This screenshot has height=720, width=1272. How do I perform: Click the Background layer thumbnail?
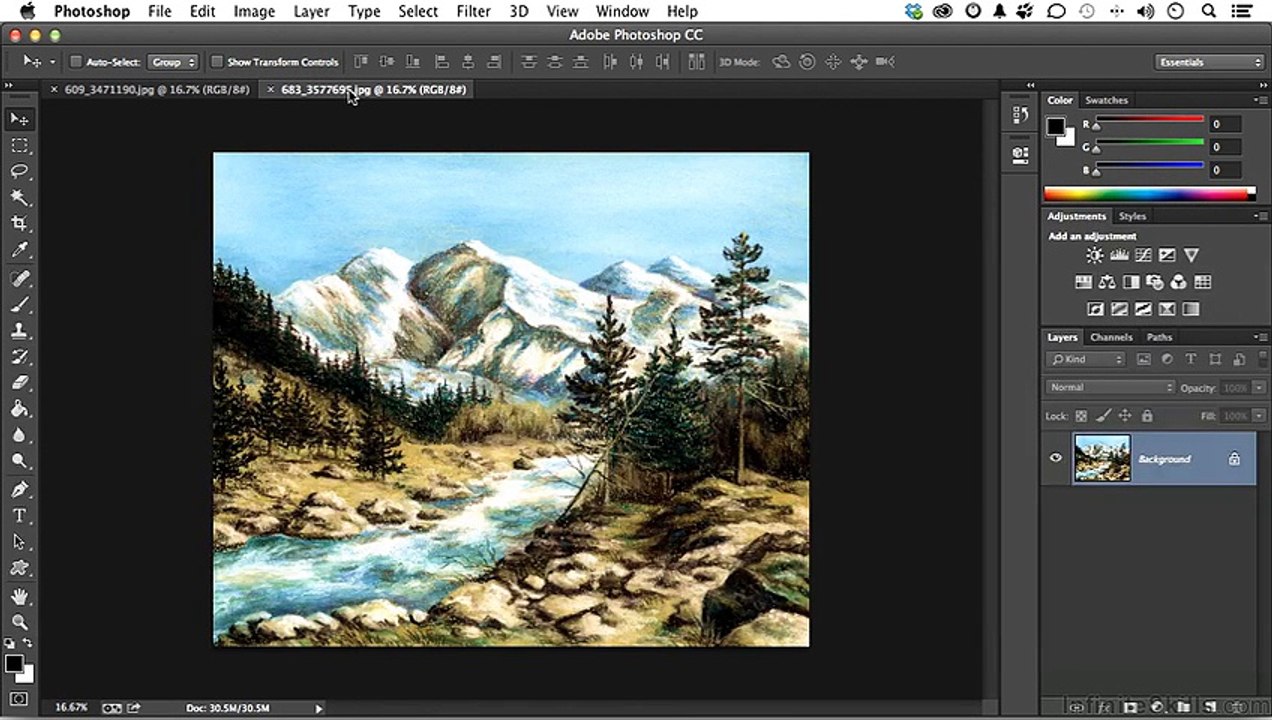(1102, 459)
